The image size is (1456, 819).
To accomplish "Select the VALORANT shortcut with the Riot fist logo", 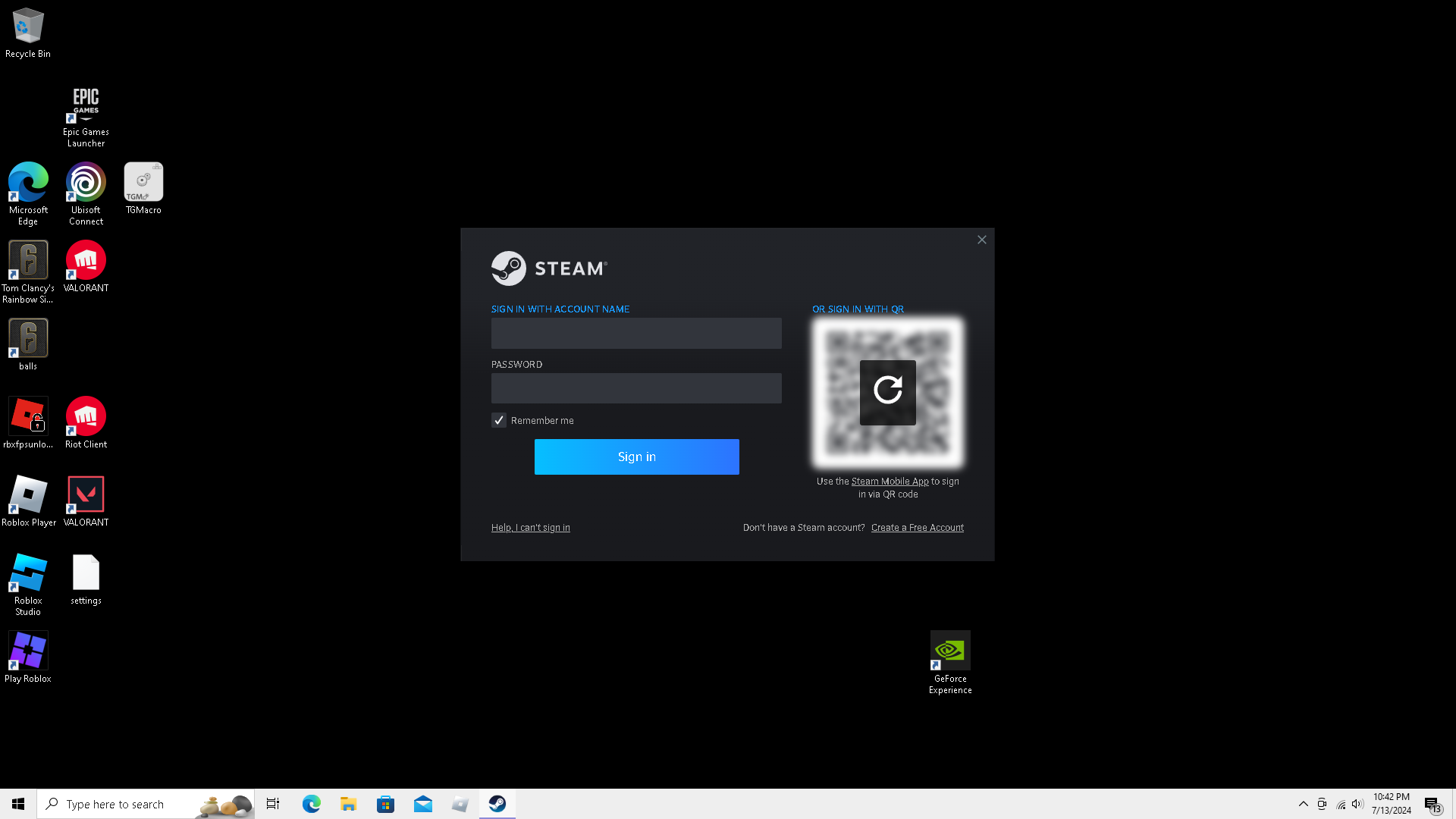I will pos(86,267).
